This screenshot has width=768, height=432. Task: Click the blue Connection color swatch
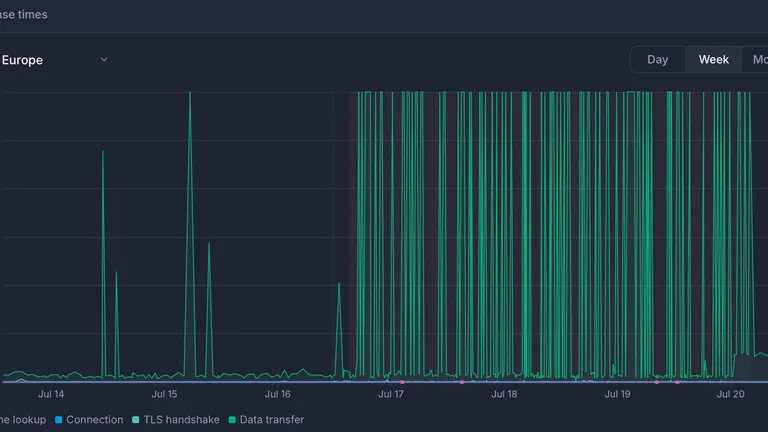(59, 420)
